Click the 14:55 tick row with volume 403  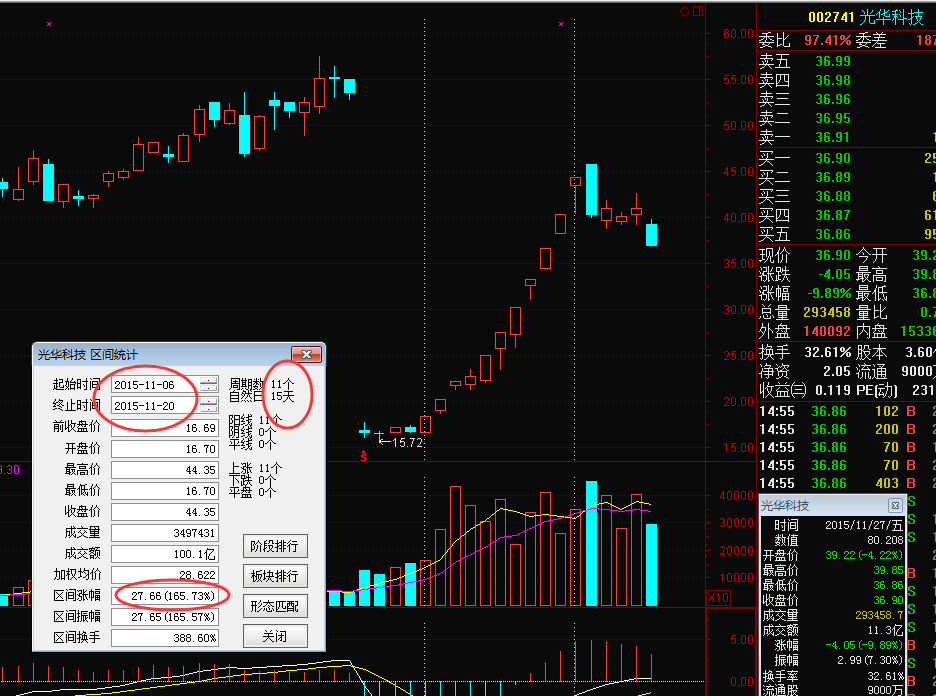pos(846,483)
